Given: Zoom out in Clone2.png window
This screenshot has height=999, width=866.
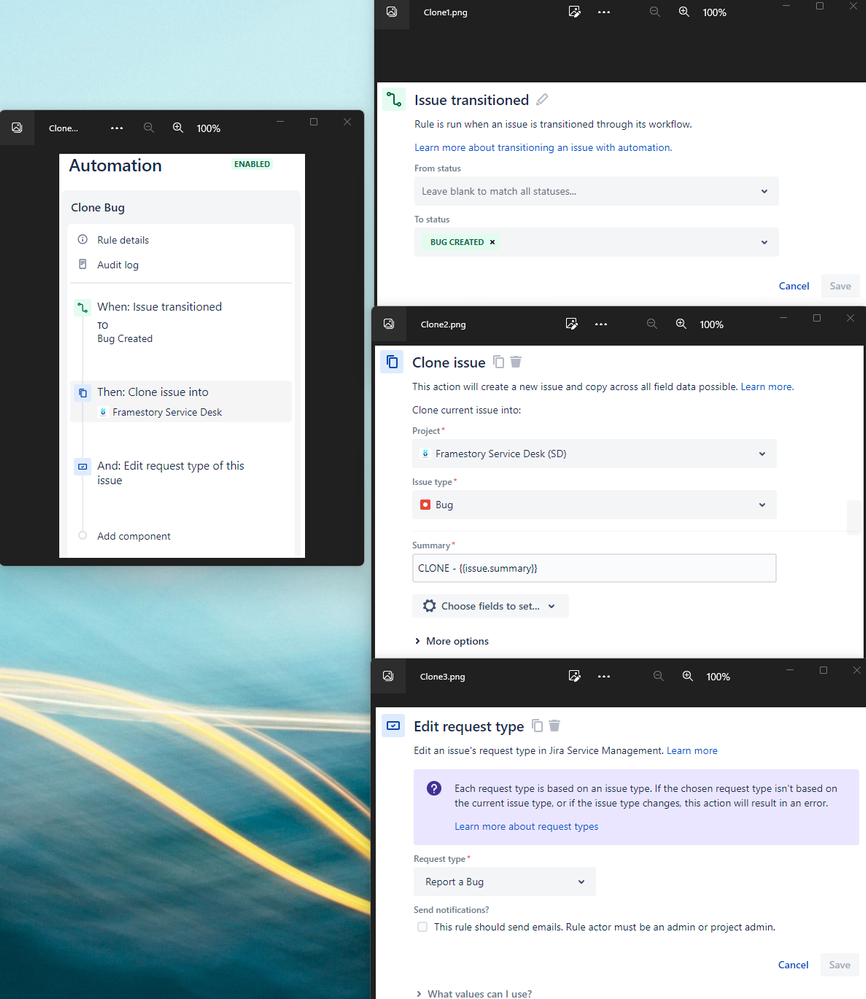Looking at the screenshot, I should (x=651, y=324).
